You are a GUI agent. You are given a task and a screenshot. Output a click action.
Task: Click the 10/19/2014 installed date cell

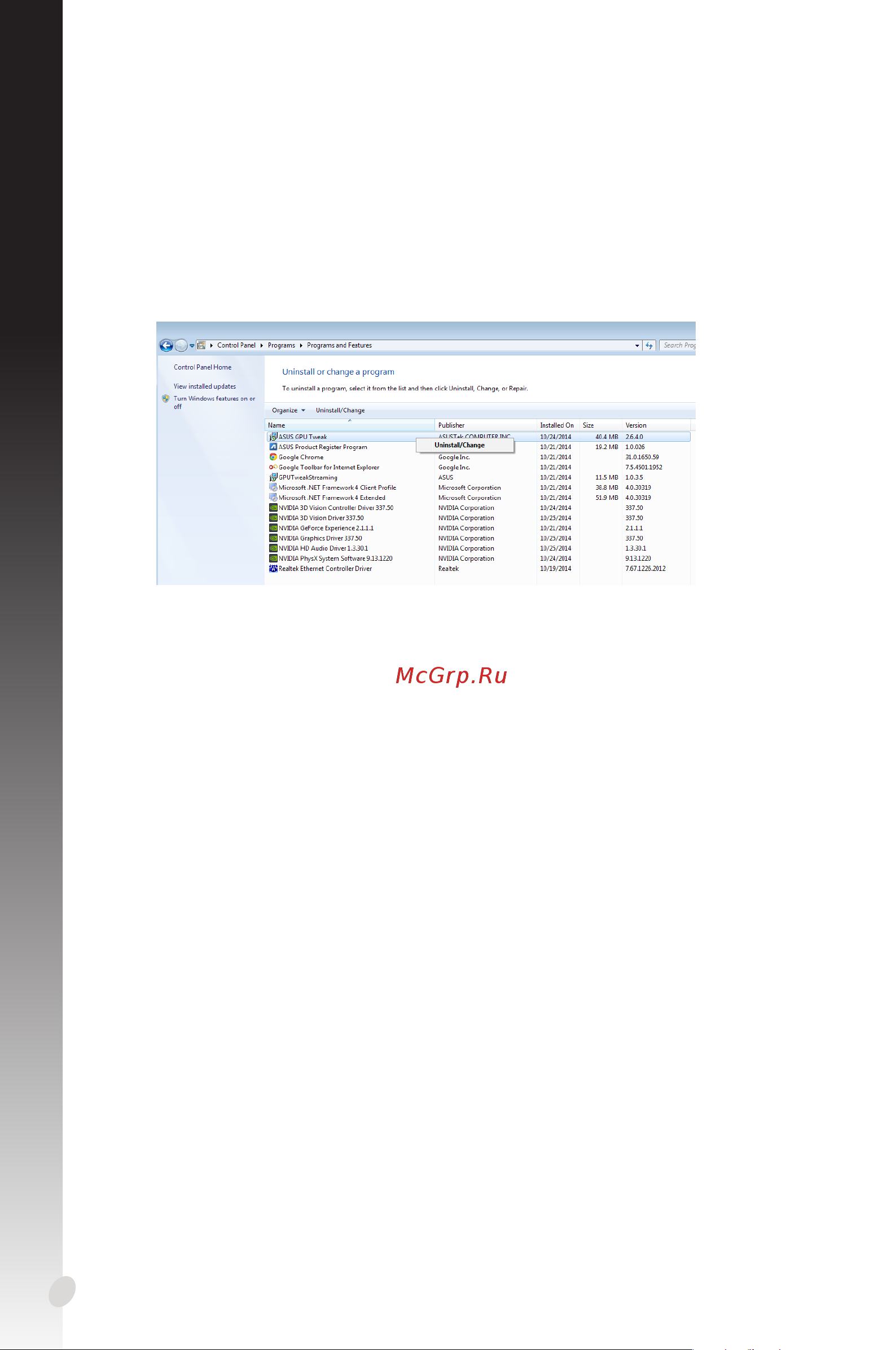point(555,569)
